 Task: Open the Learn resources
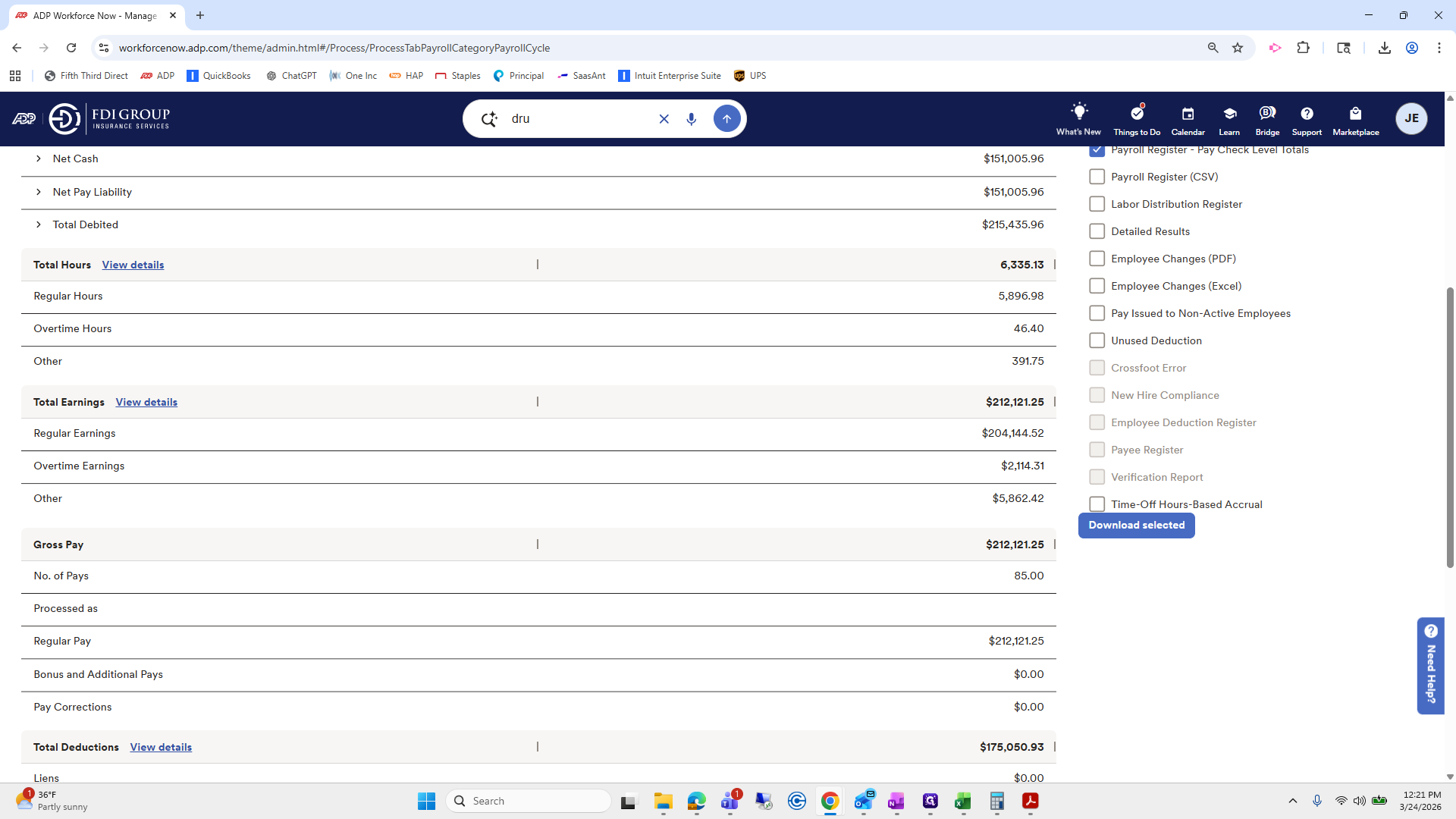(x=1228, y=118)
